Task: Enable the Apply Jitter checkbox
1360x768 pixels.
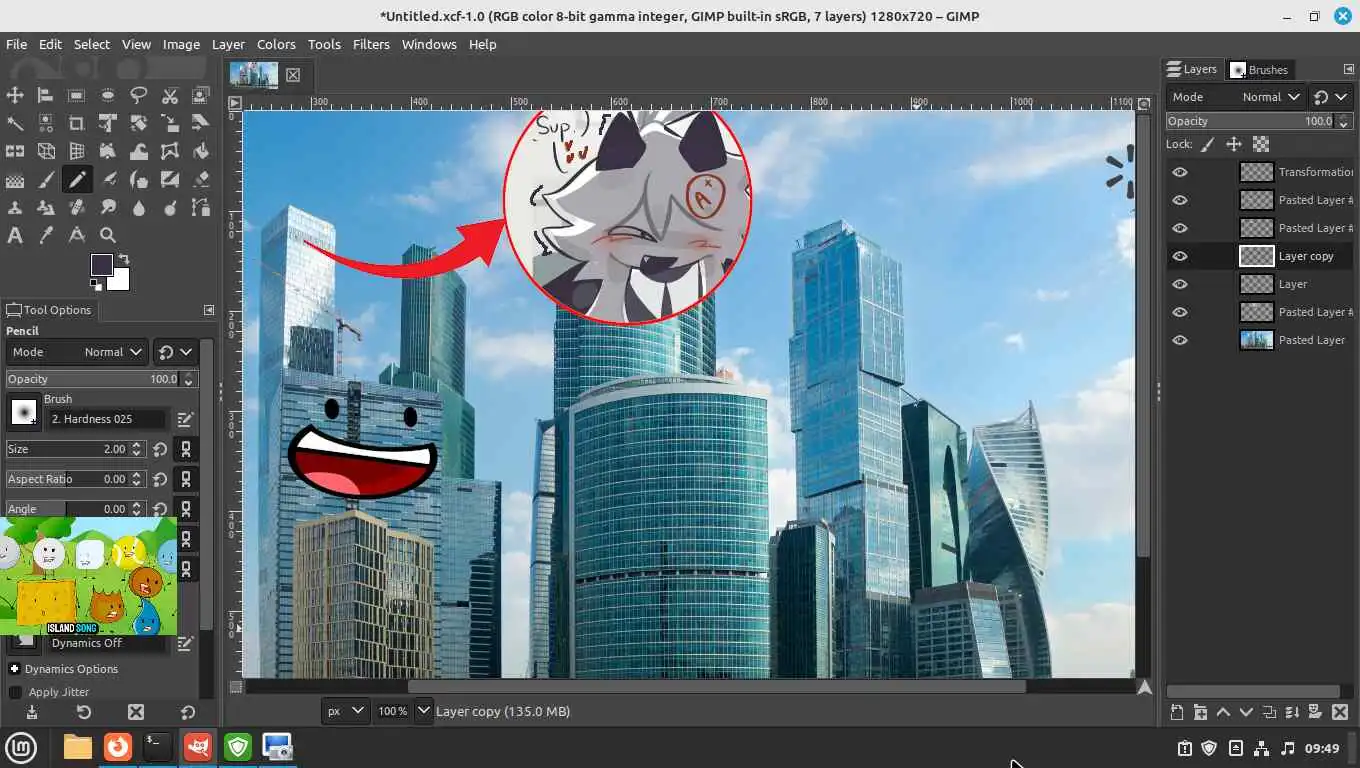Action: pyautogui.click(x=15, y=692)
